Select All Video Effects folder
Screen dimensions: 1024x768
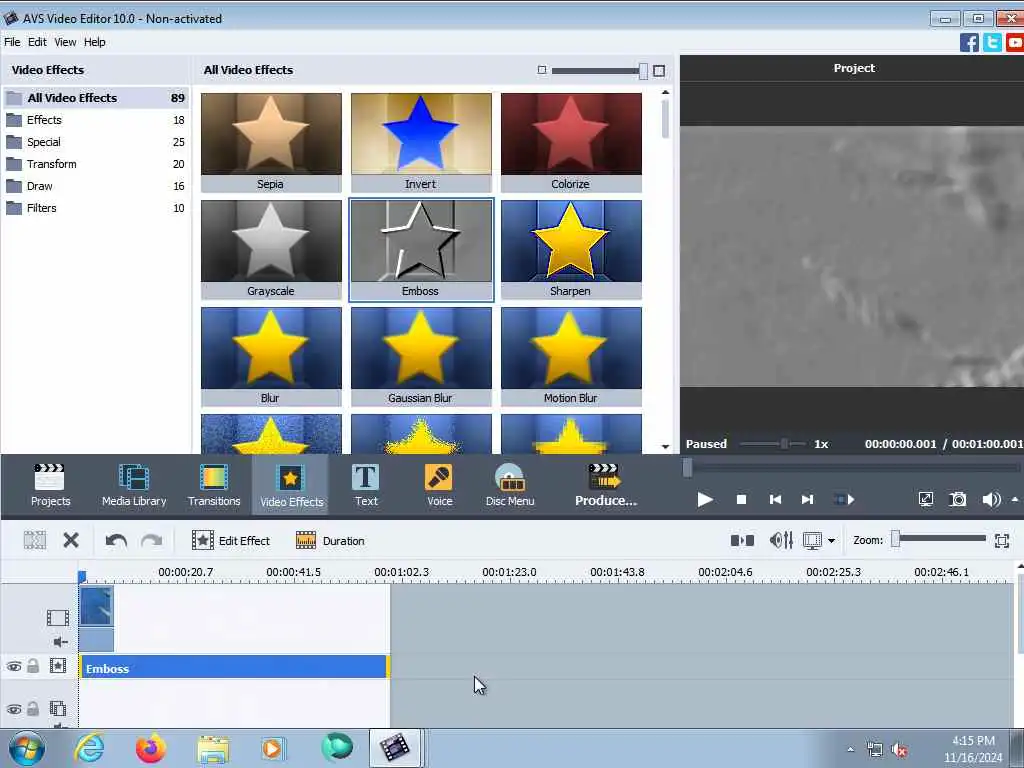[96, 98]
